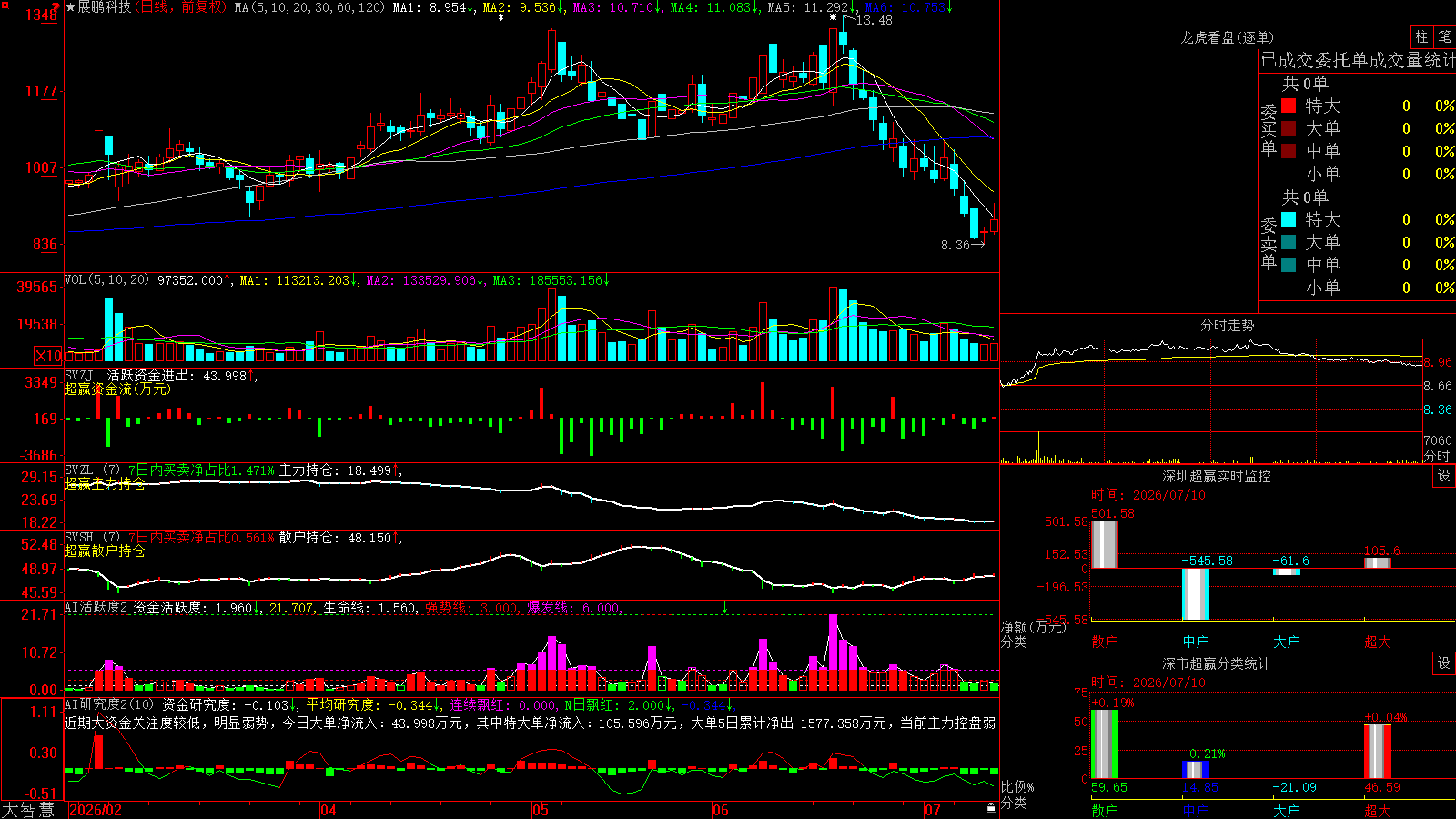Click the dark red 大单 swatch under 委买单

click(1289, 128)
